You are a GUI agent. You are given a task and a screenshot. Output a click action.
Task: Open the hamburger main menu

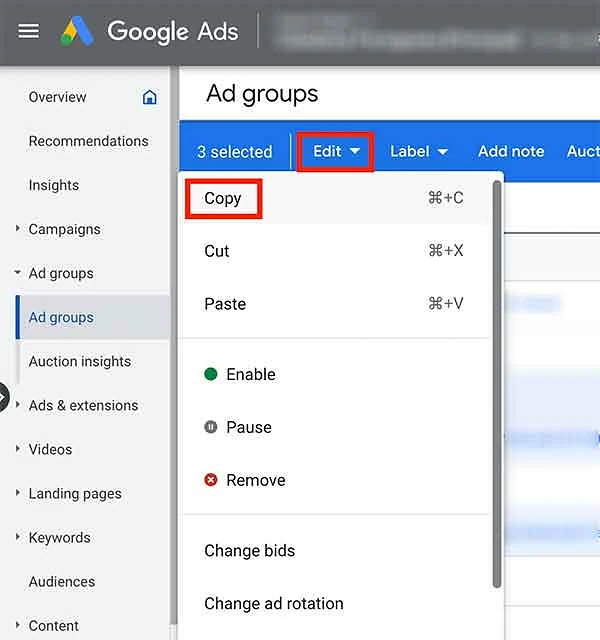tap(29, 31)
